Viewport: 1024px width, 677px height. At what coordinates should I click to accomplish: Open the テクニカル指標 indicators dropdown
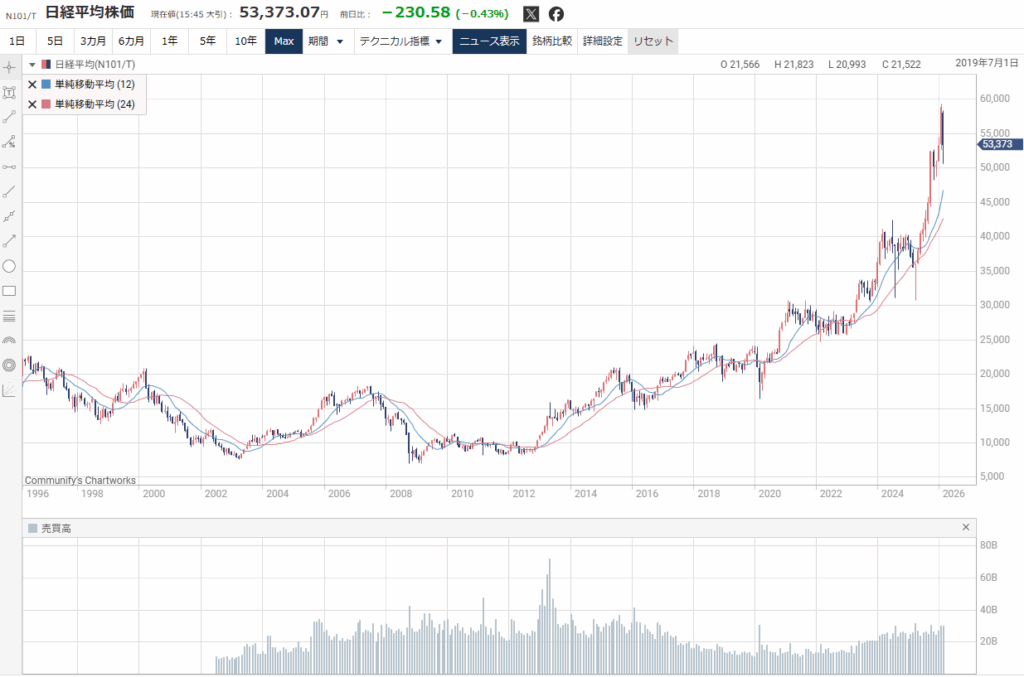(x=401, y=41)
